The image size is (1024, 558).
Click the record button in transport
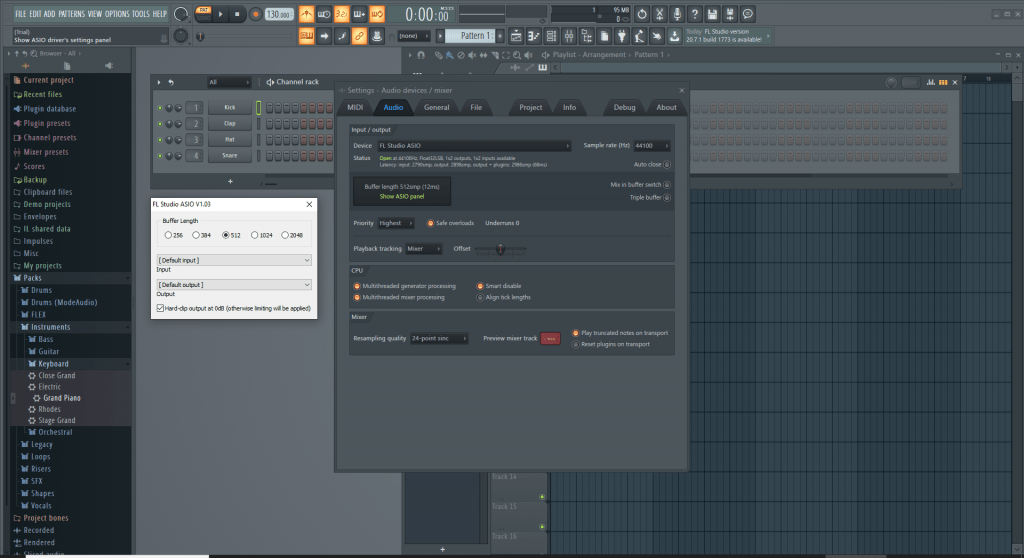point(255,14)
